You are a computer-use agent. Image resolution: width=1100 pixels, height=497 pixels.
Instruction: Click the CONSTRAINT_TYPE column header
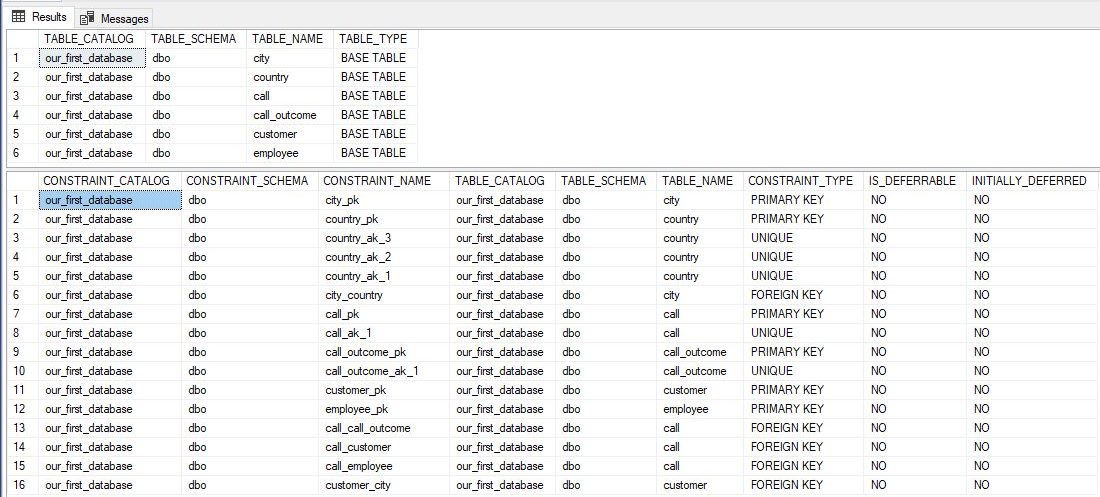[800, 181]
